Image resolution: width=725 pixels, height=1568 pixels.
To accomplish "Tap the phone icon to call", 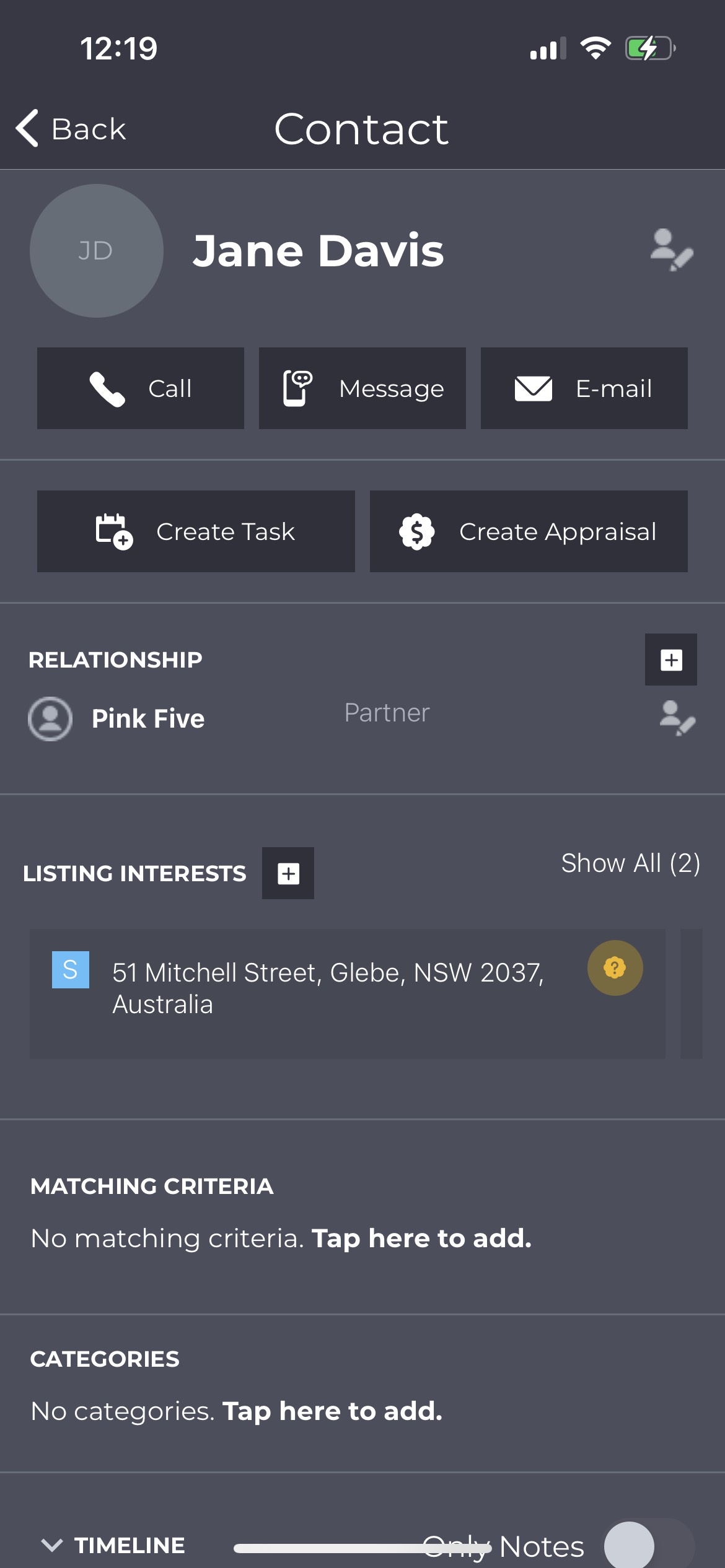I will 107,389.
